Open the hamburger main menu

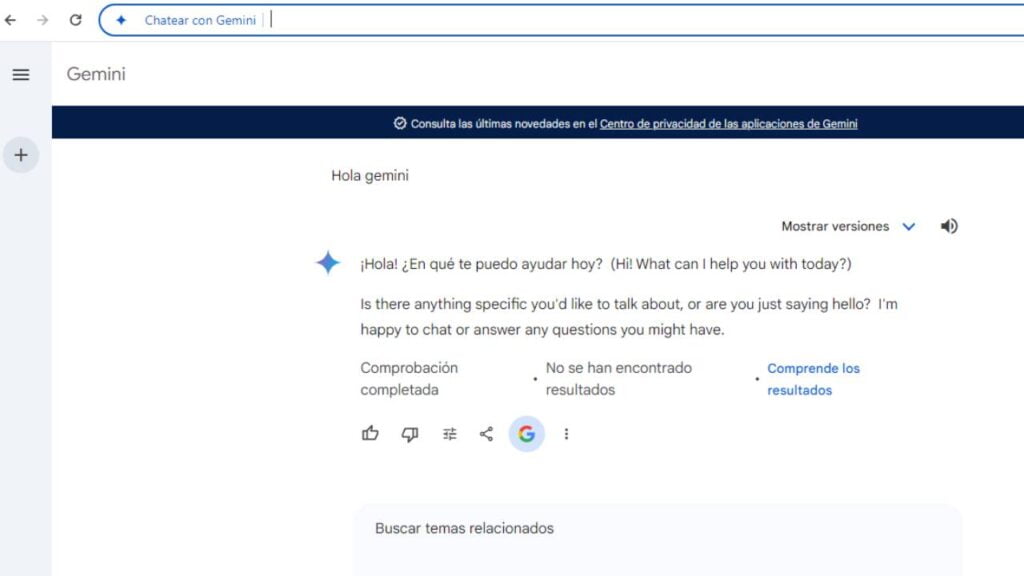(21, 74)
